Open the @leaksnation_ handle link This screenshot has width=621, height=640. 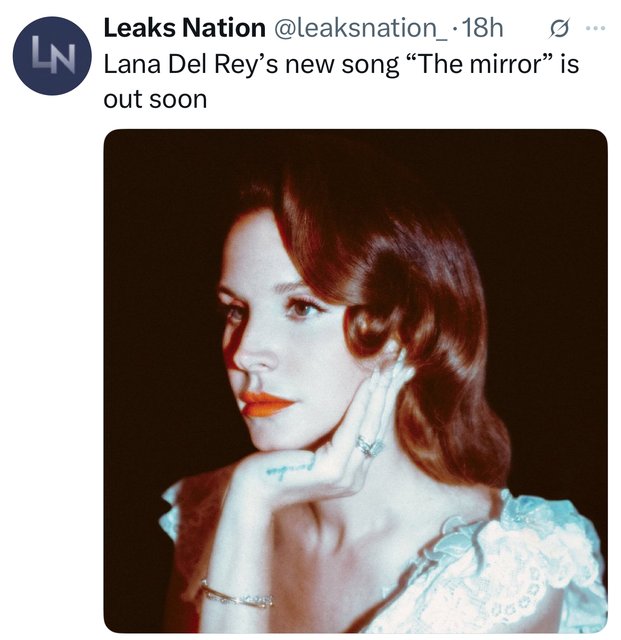(360, 29)
